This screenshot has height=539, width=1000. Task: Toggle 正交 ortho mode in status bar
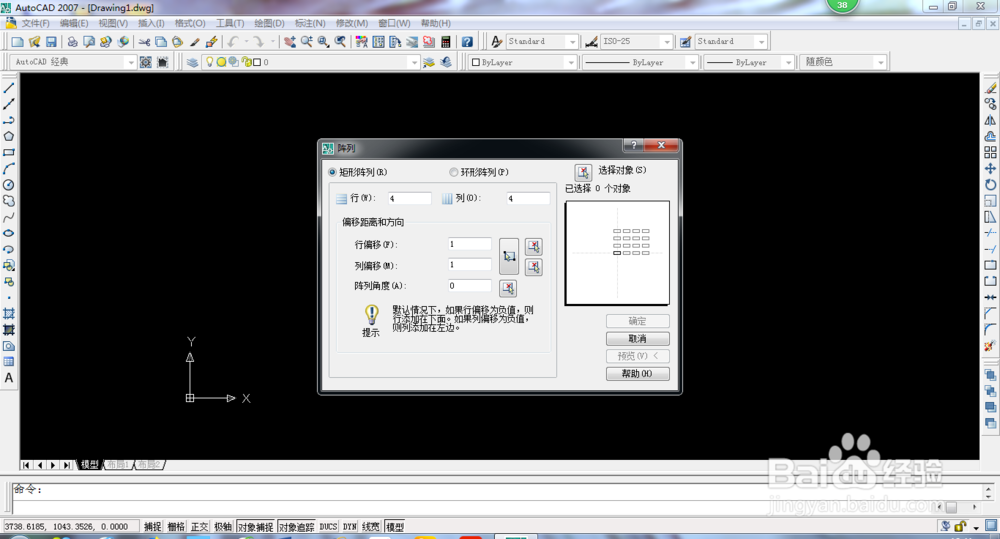[x=200, y=527]
